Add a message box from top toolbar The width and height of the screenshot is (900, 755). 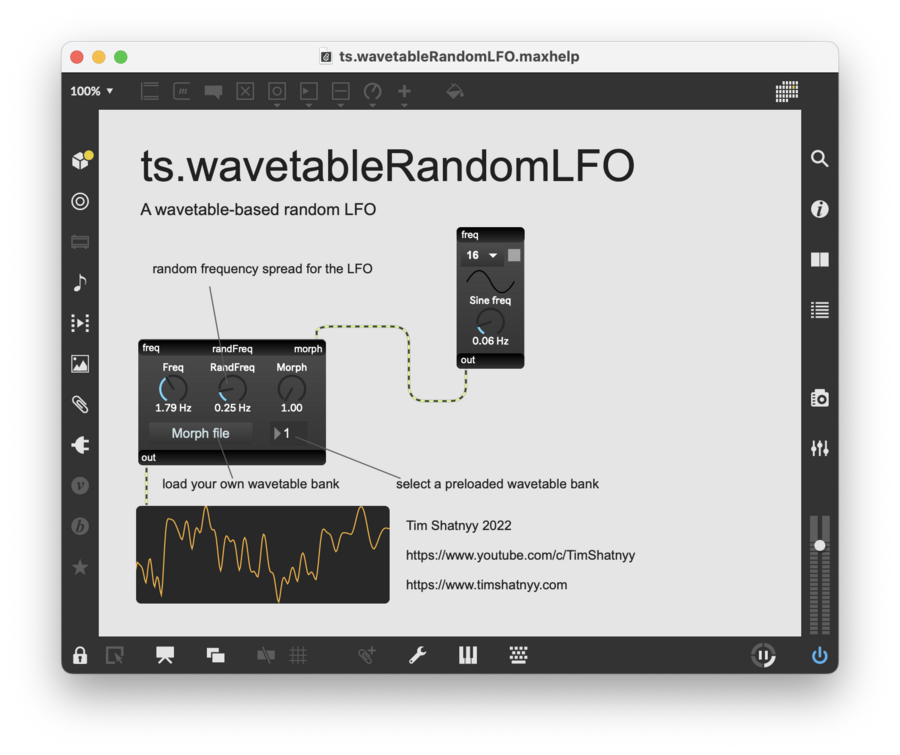coord(182,91)
